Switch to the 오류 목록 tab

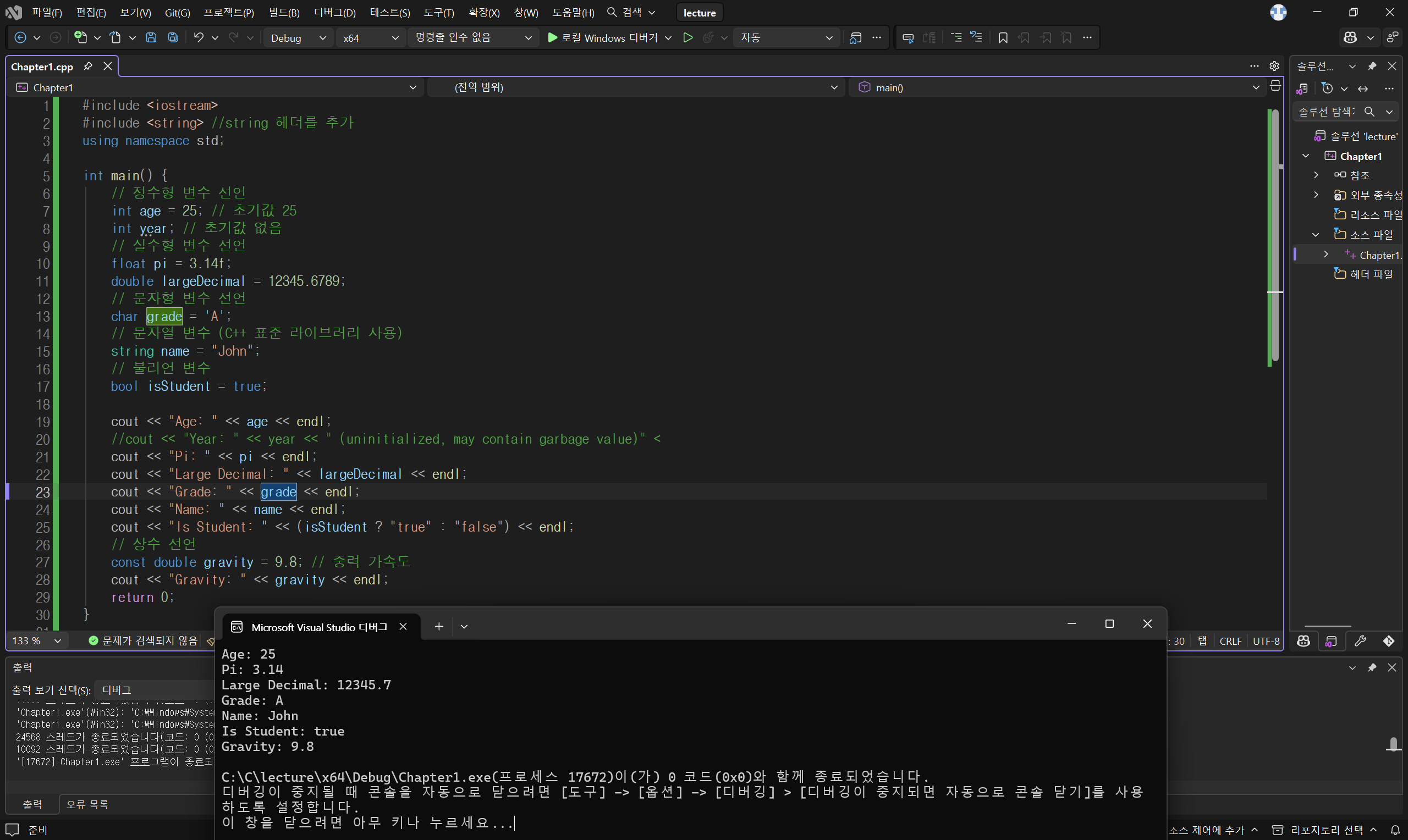pos(87,804)
